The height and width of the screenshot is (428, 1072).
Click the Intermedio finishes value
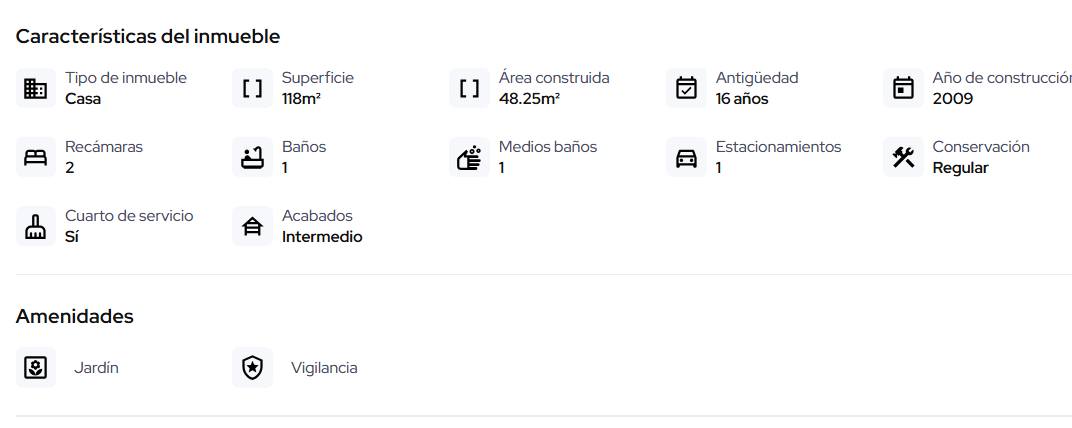point(322,237)
